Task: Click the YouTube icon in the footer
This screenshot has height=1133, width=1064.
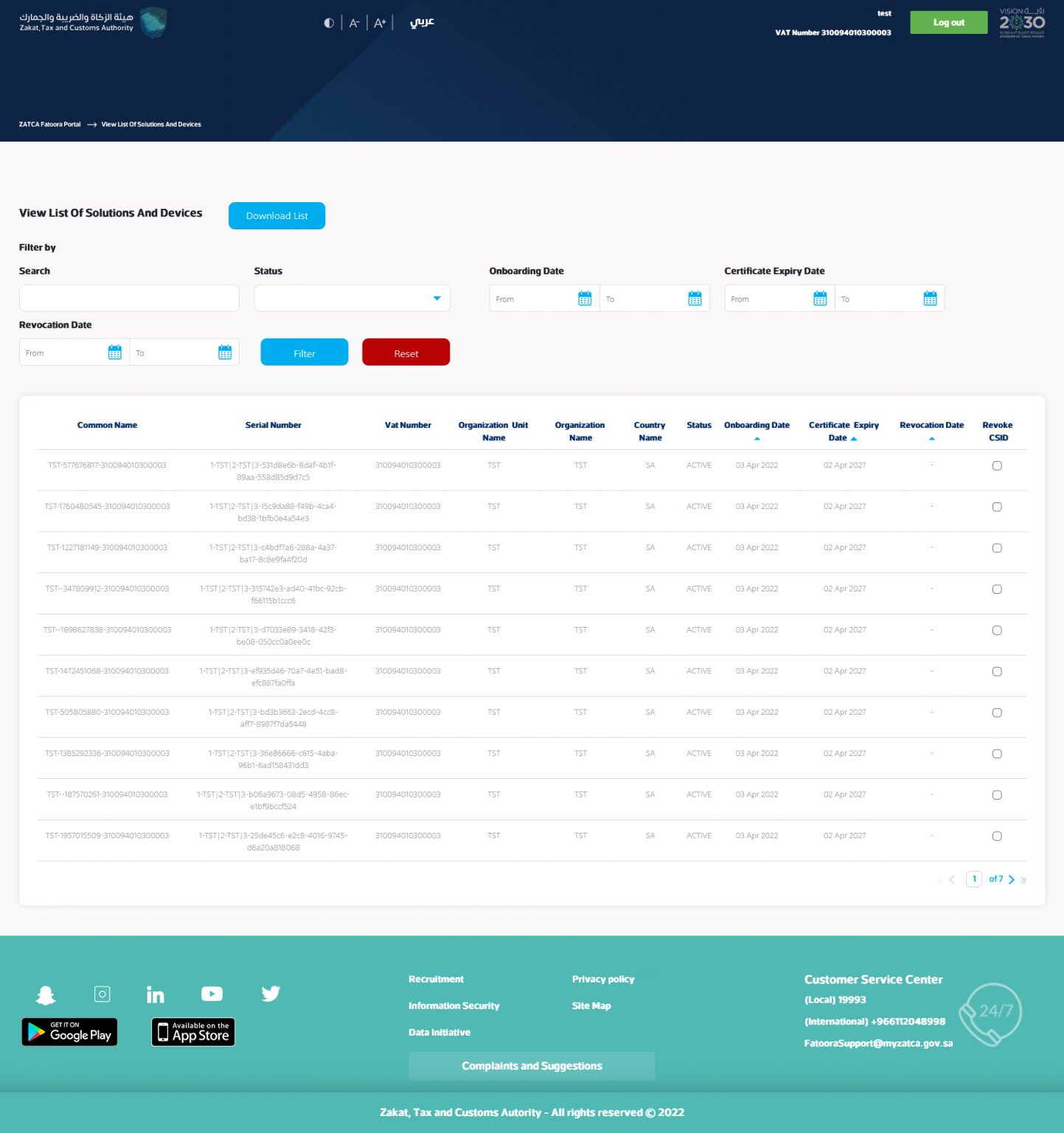Action: coord(212,994)
